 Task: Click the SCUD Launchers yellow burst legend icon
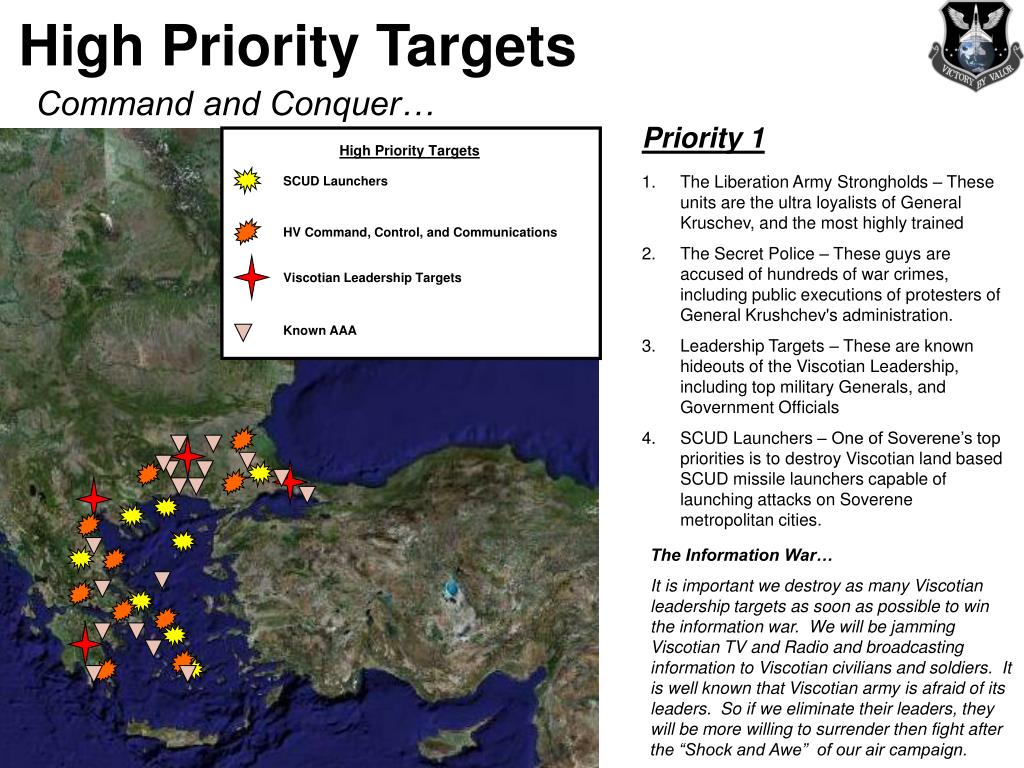(x=247, y=181)
